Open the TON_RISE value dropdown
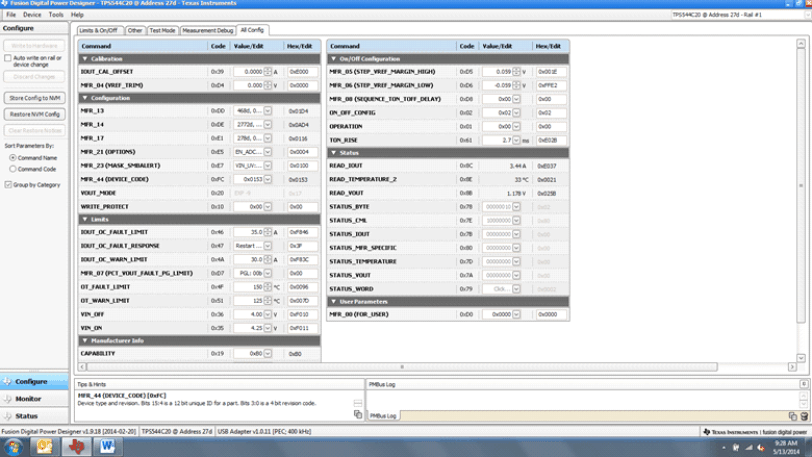This screenshot has height=457, width=812. coord(516,140)
